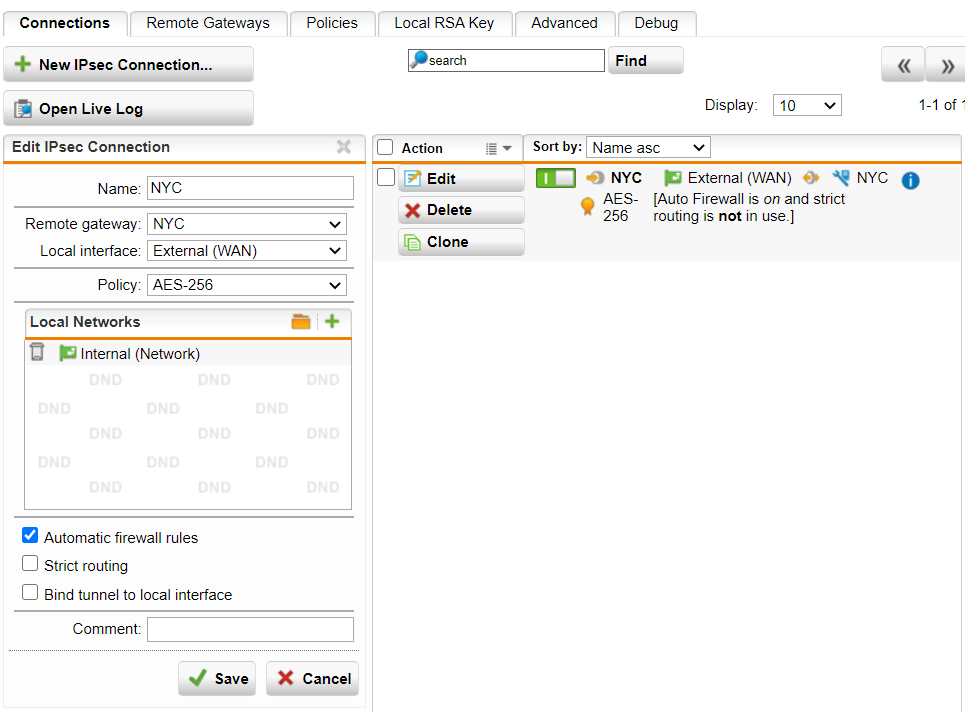Open the Remote gateway dropdown
The height and width of the screenshot is (712, 965).
[247, 224]
